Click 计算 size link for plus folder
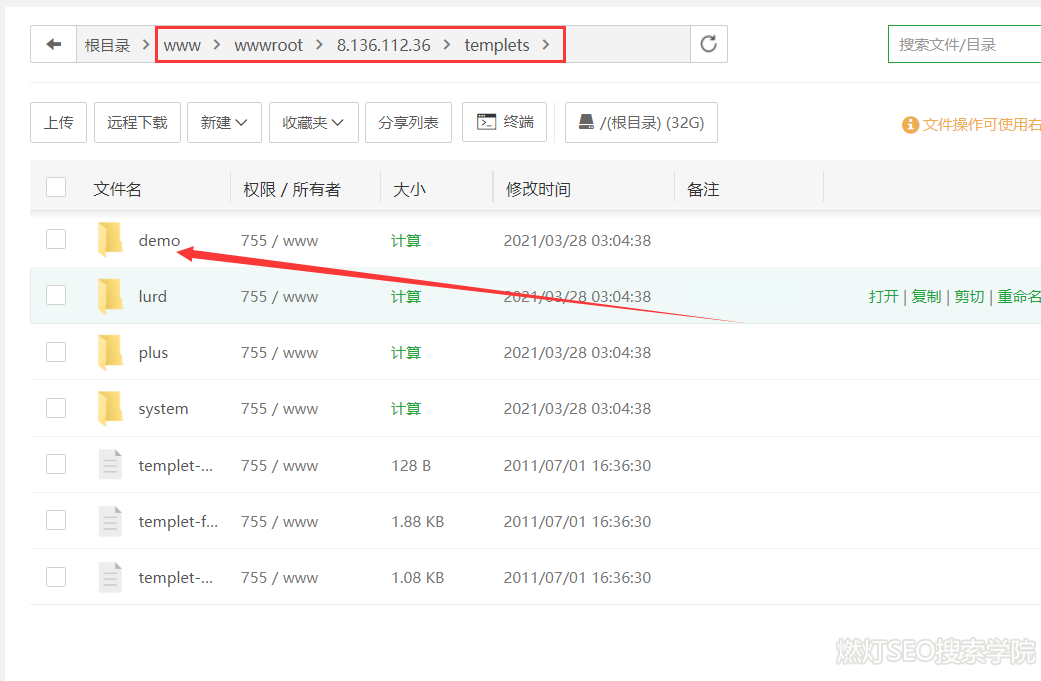Image resolution: width=1041 pixels, height=681 pixels. pos(406,352)
